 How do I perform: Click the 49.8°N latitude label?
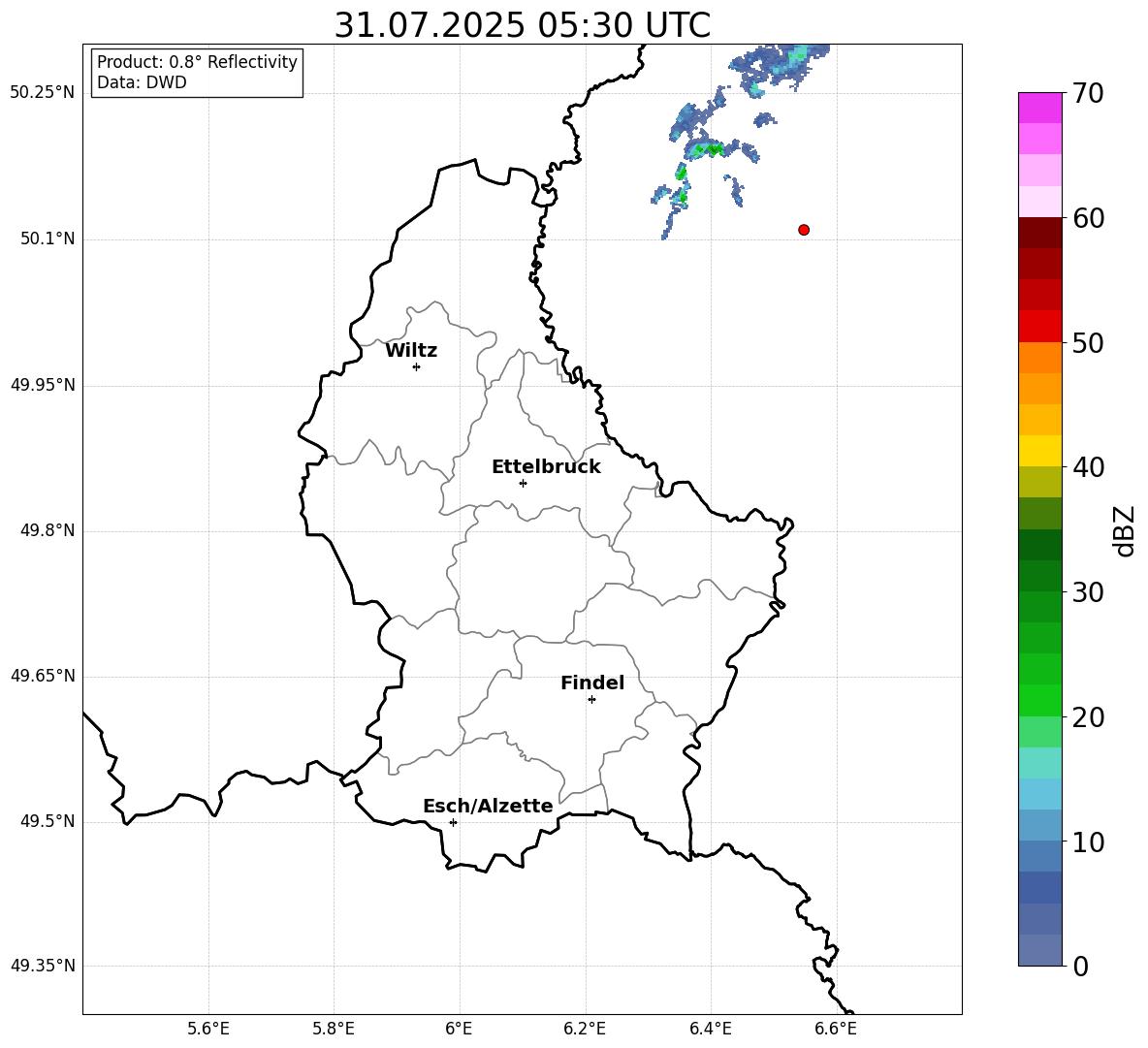(48, 530)
